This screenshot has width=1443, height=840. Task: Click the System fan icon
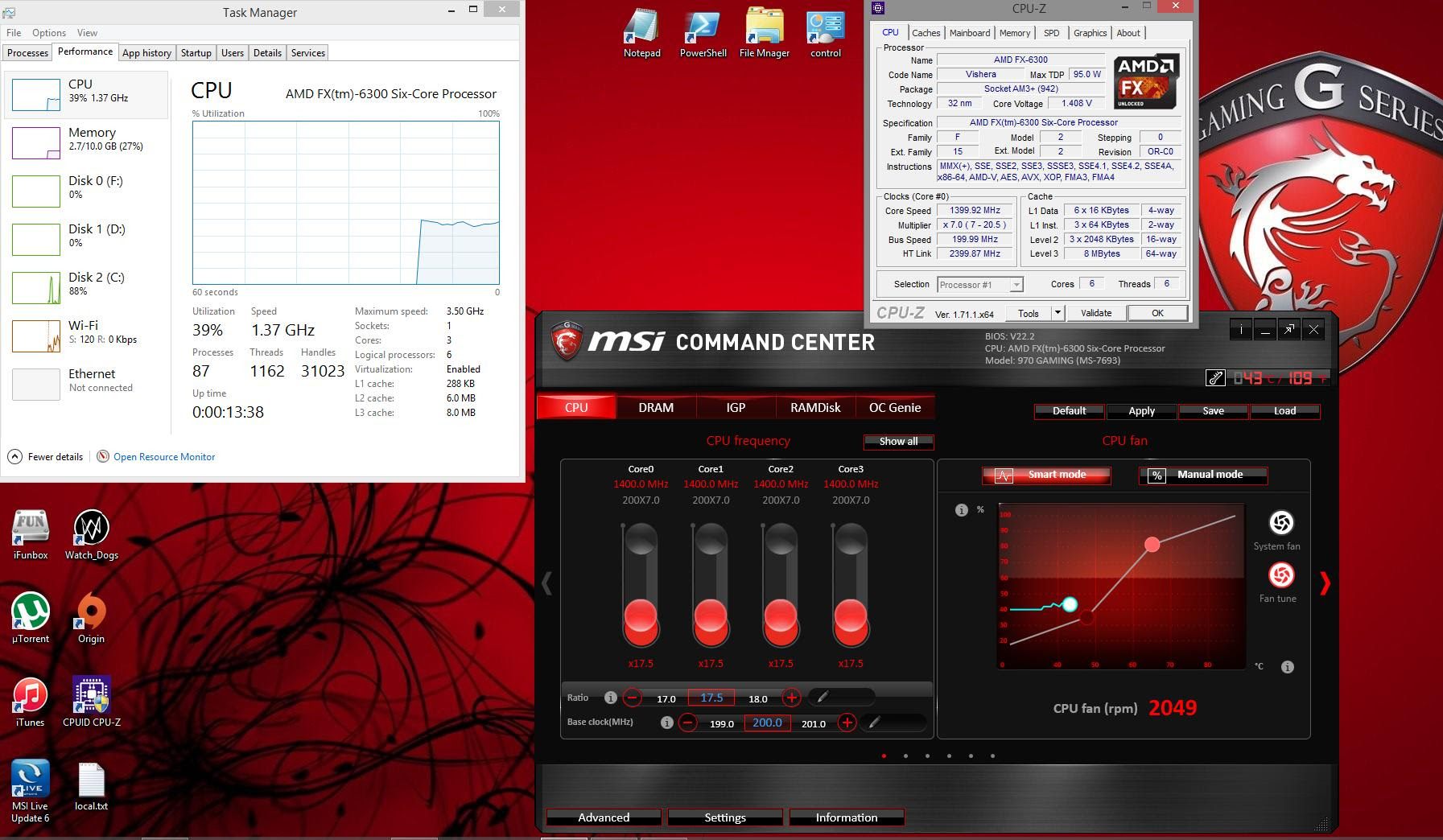[1280, 523]
